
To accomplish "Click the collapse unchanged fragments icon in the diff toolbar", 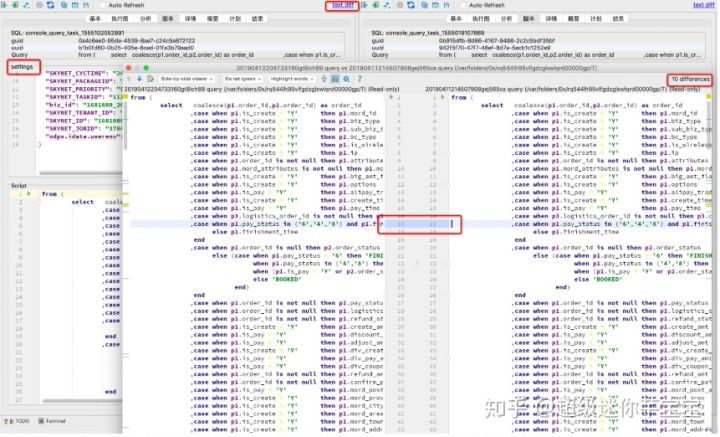I will (324, 79).
